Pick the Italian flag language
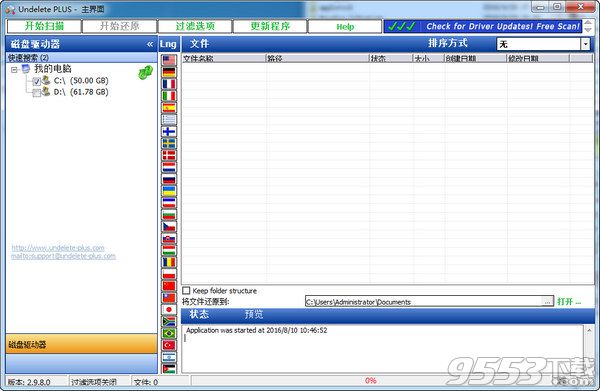600x391 pixels. tap(169, 96)
